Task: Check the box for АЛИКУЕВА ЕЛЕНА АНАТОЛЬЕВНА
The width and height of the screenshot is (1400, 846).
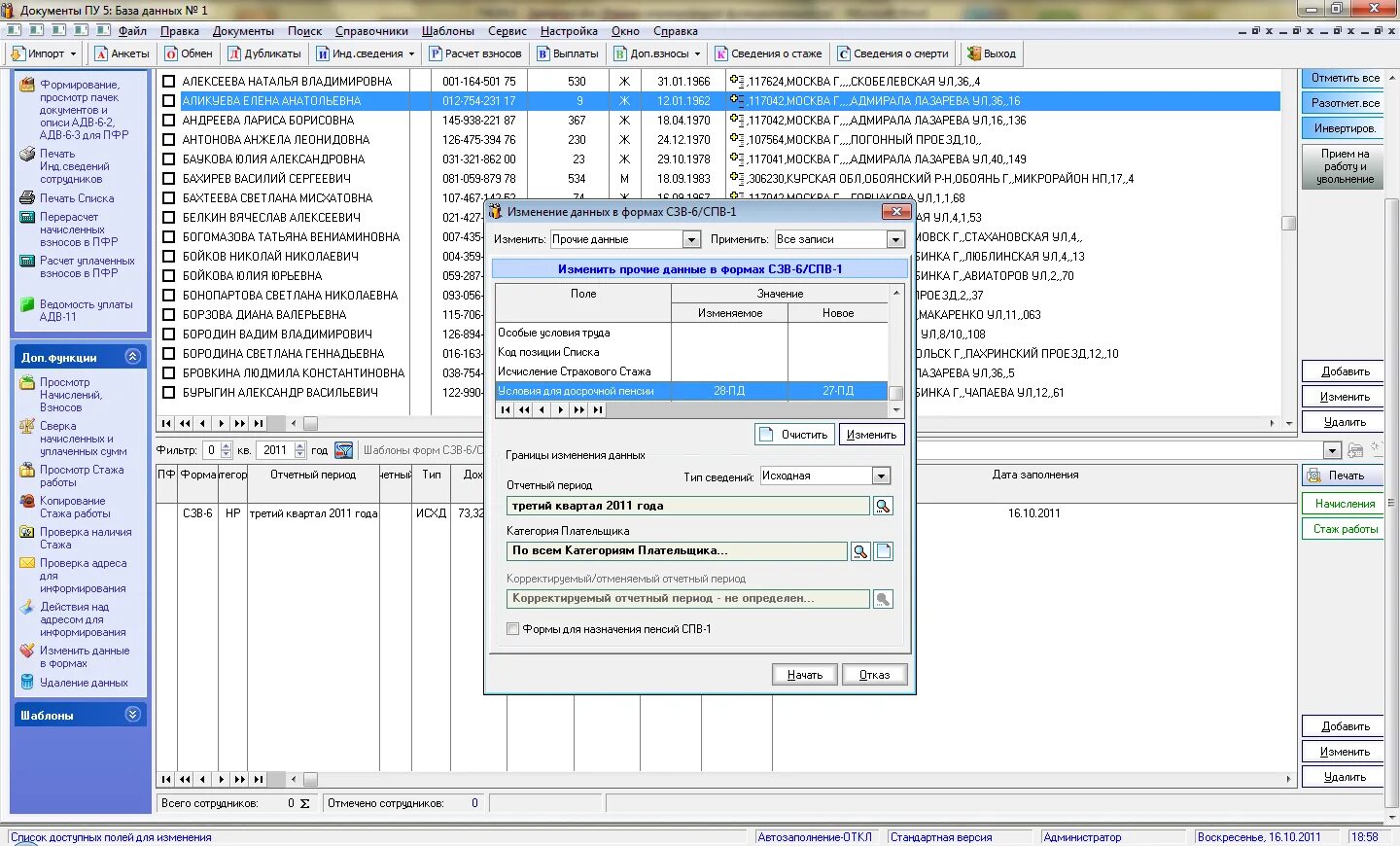Action: click(168, 101)
